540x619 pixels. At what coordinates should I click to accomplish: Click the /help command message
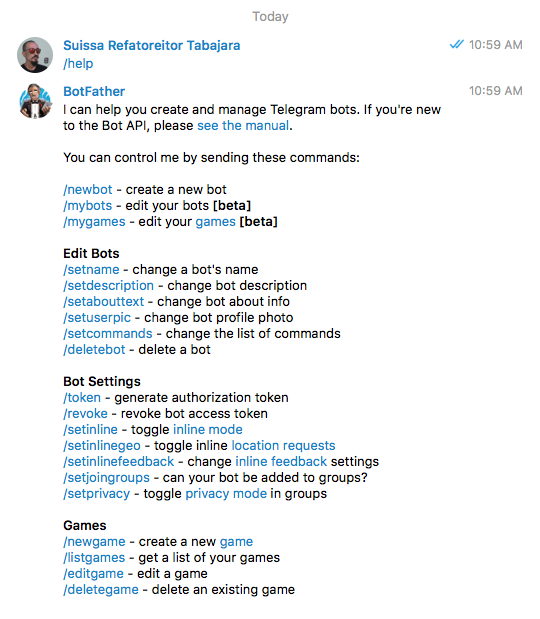78,64
